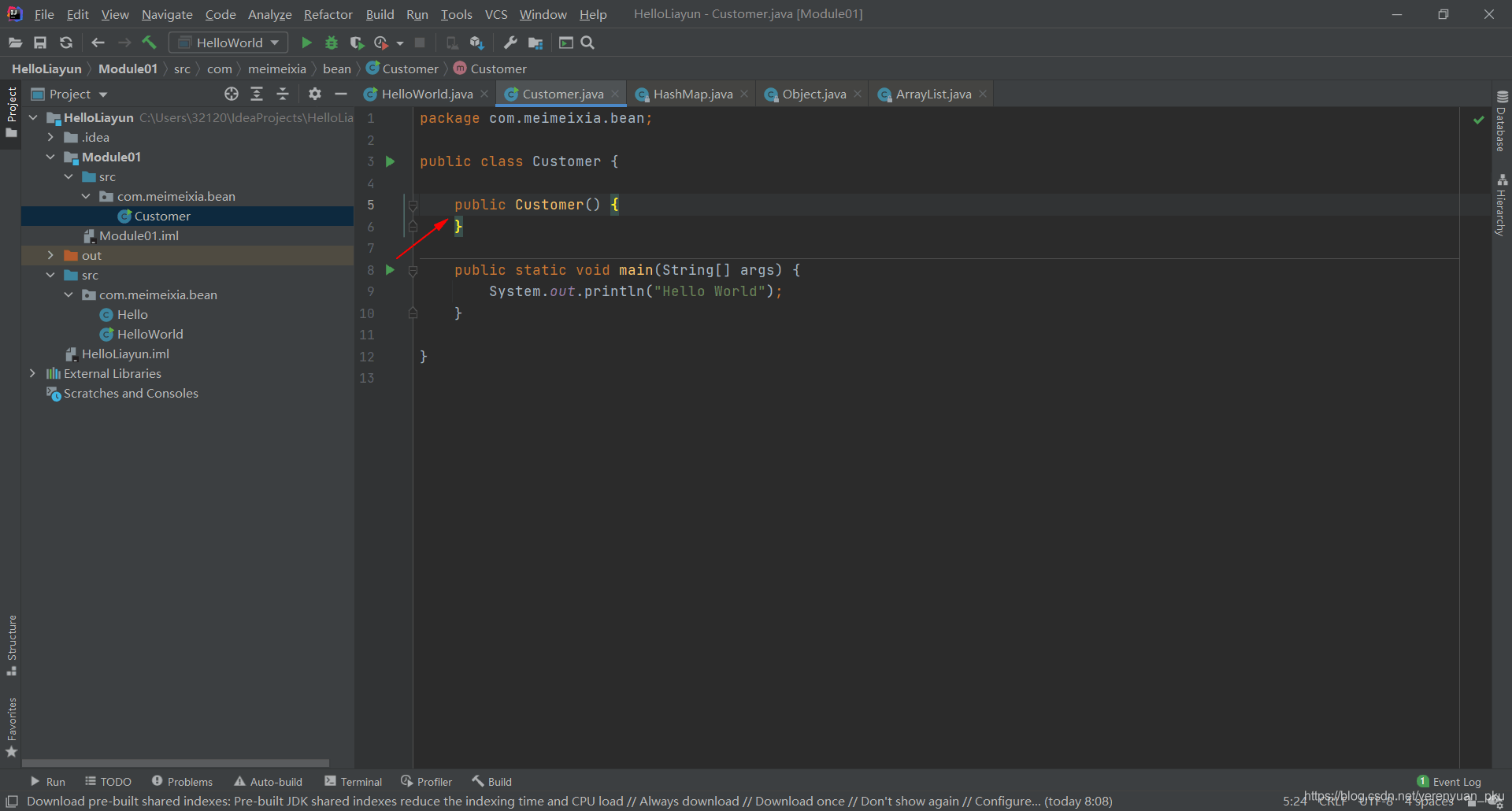Click the Profiler run icon in toolbar

[x=381, y=43]
